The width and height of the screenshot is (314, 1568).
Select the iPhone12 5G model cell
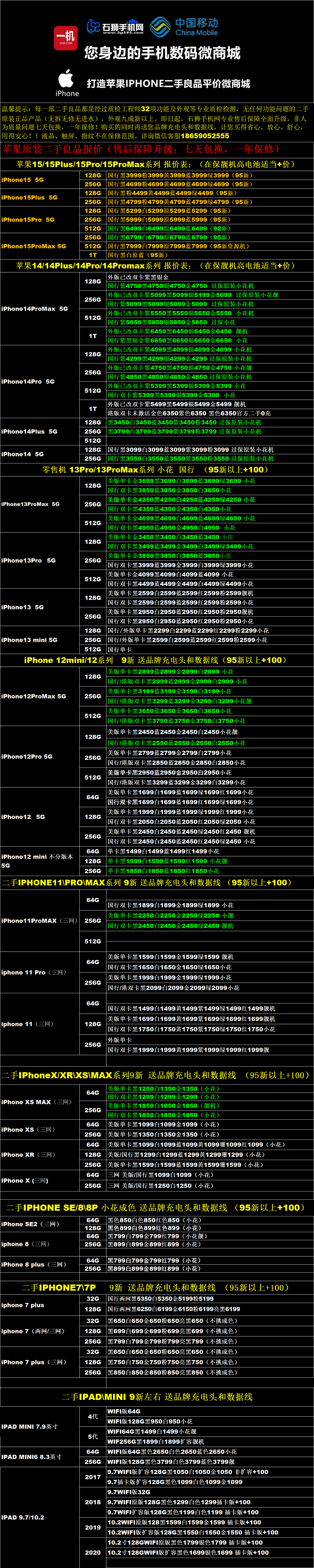click(40, 817)
